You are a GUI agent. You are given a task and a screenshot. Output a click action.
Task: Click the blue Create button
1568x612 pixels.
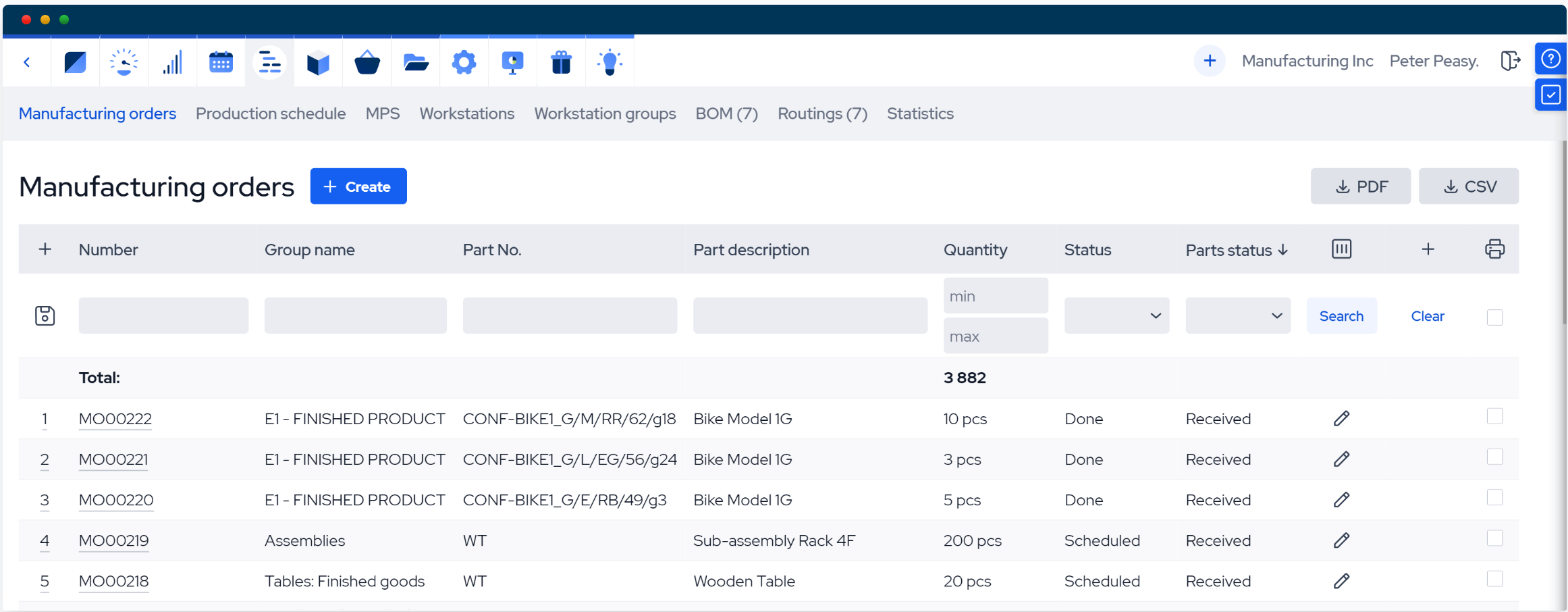(358, 186)
